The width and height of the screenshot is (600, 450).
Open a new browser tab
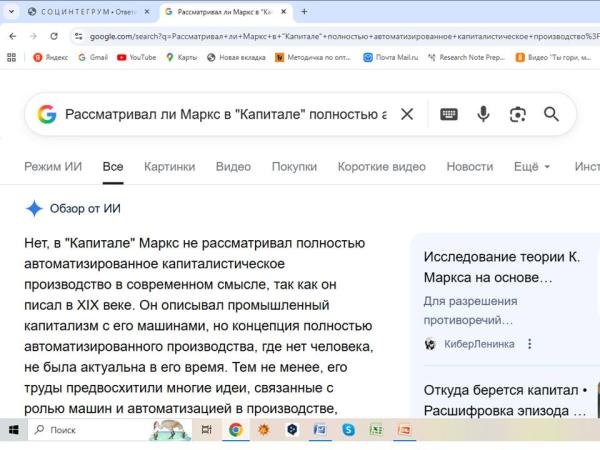pos(304,12)
